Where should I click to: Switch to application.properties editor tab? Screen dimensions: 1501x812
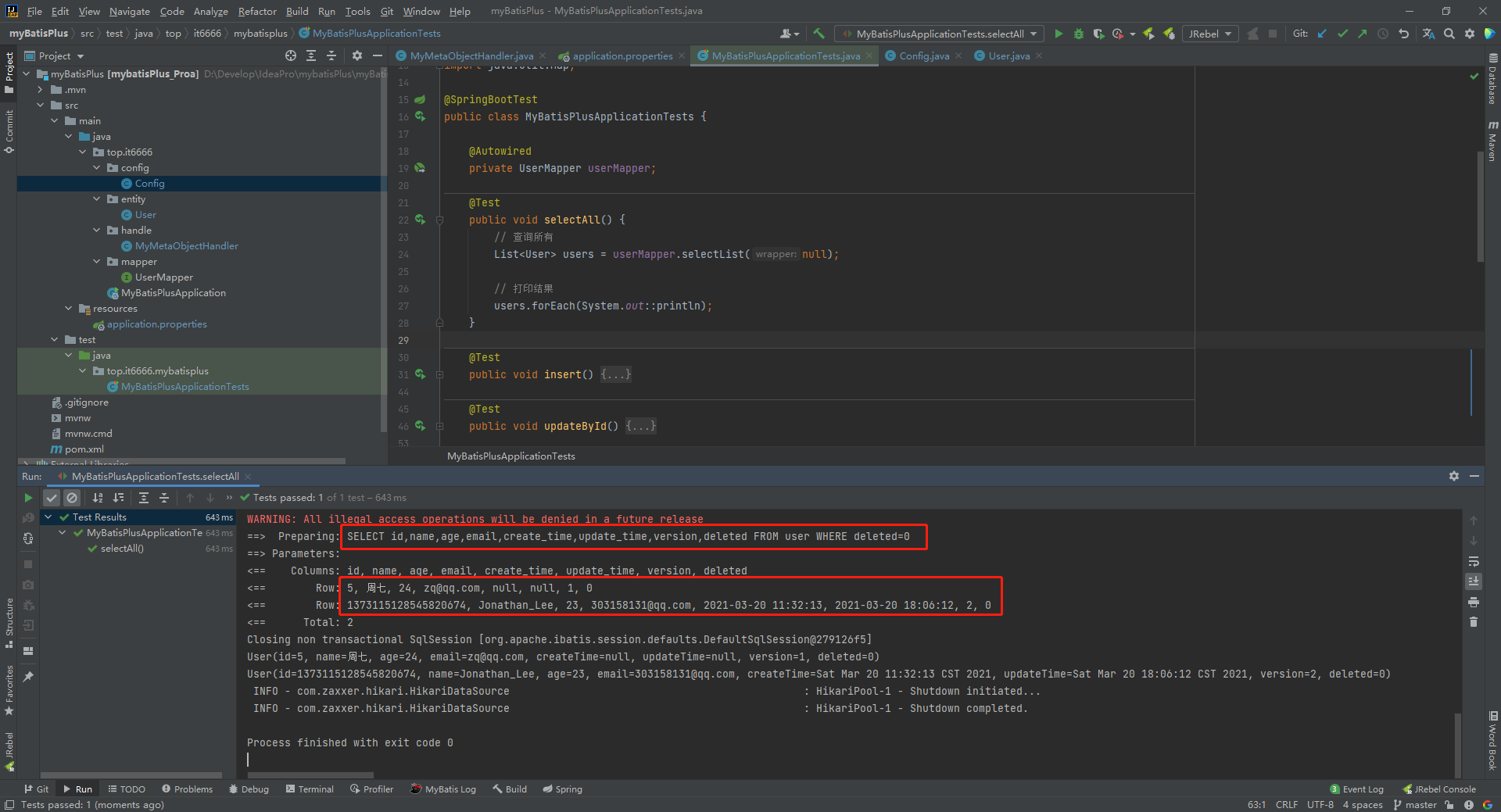[622, 55]
